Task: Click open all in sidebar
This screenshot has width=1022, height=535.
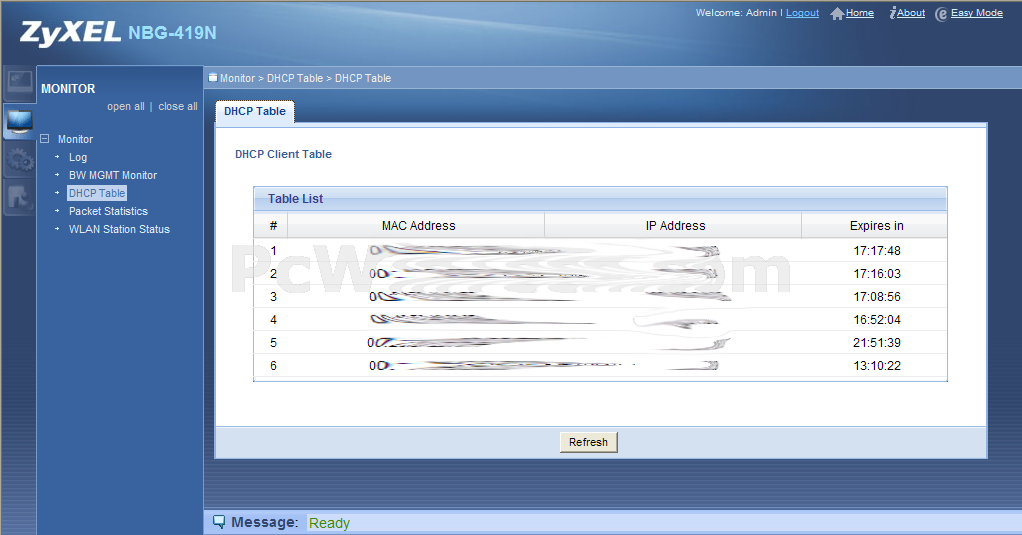Action: [126, 106]
